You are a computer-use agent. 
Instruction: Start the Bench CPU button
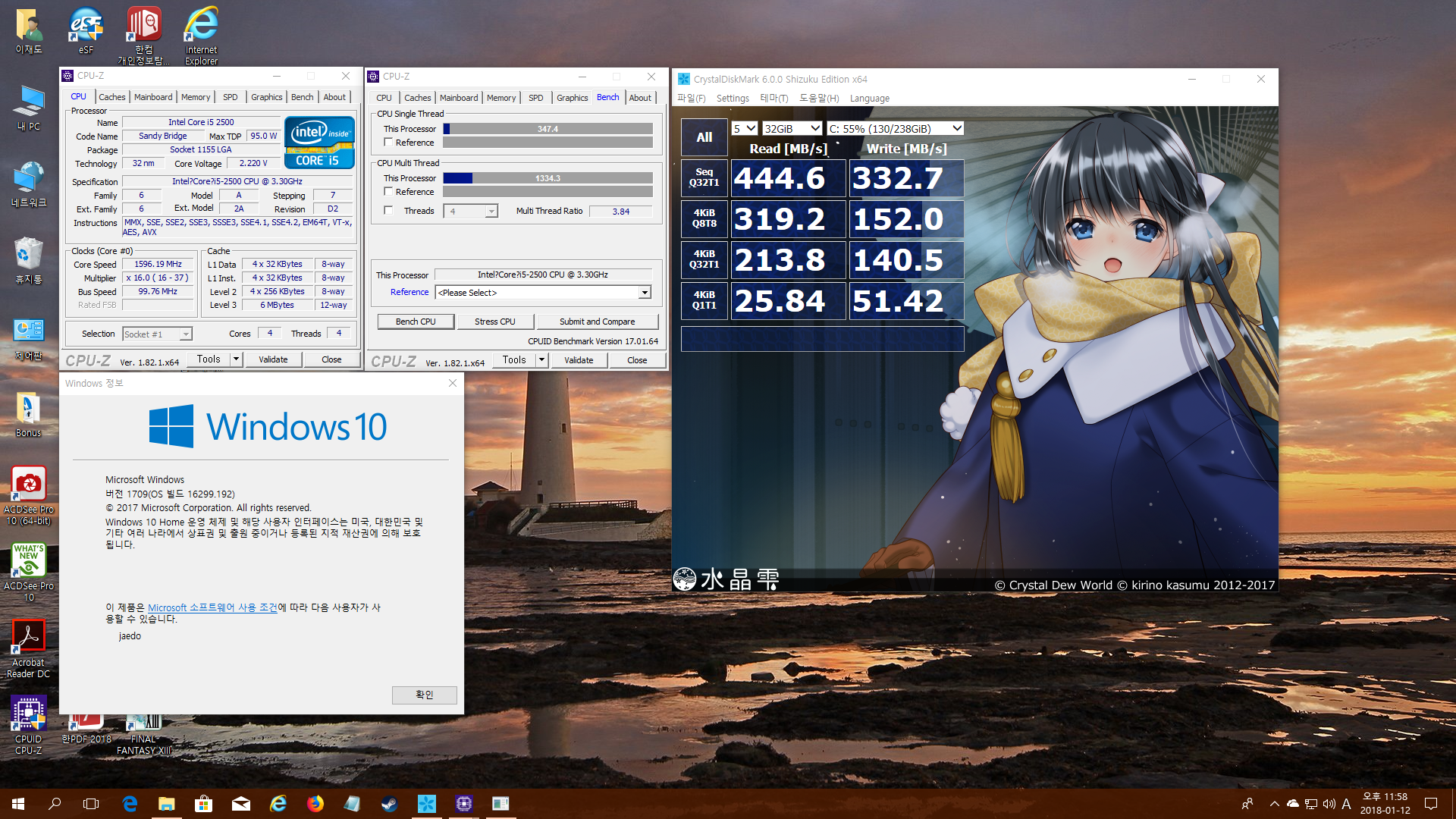click(416, 322)
